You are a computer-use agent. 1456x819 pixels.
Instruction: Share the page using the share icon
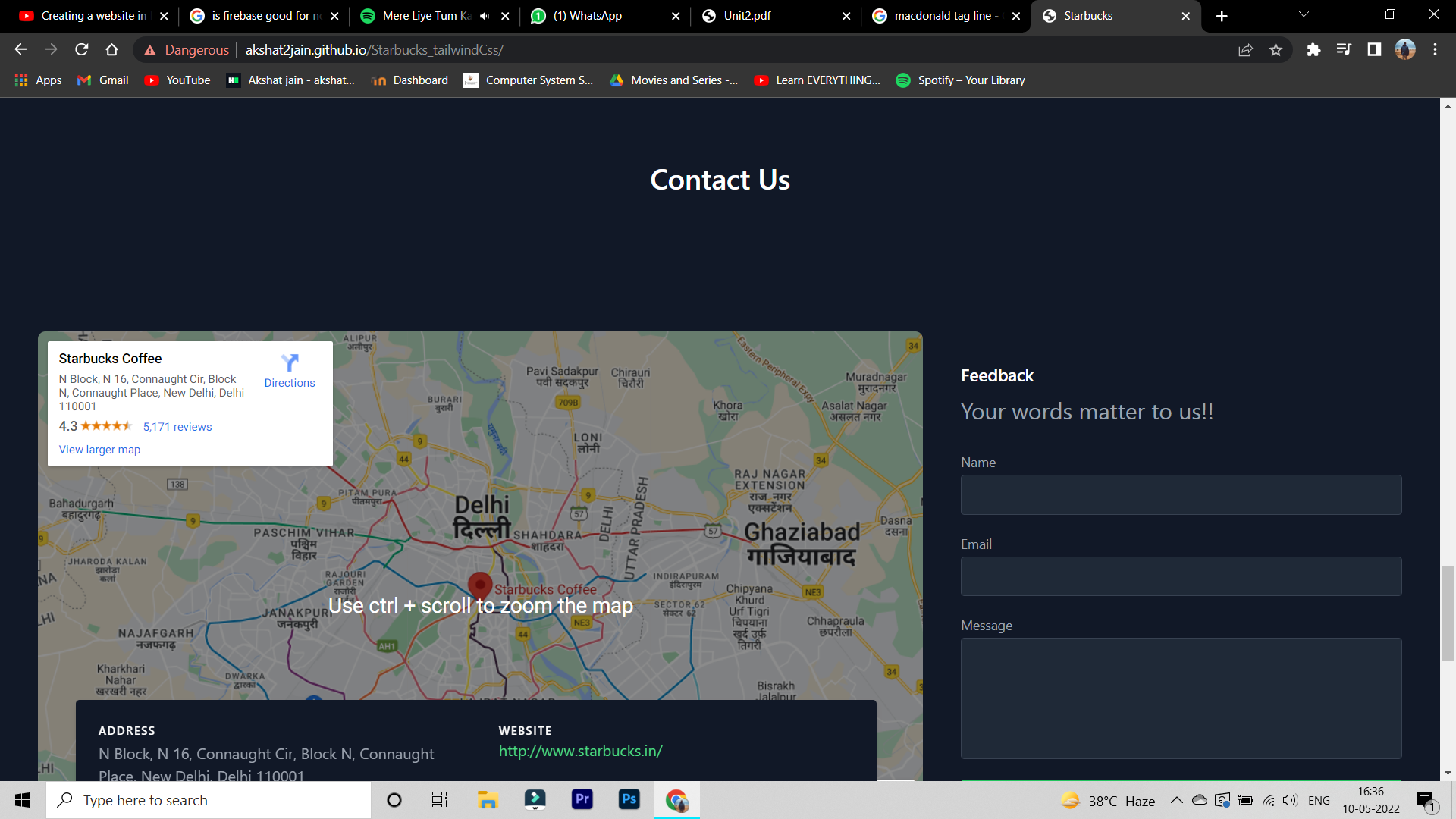coord(1246,49)
